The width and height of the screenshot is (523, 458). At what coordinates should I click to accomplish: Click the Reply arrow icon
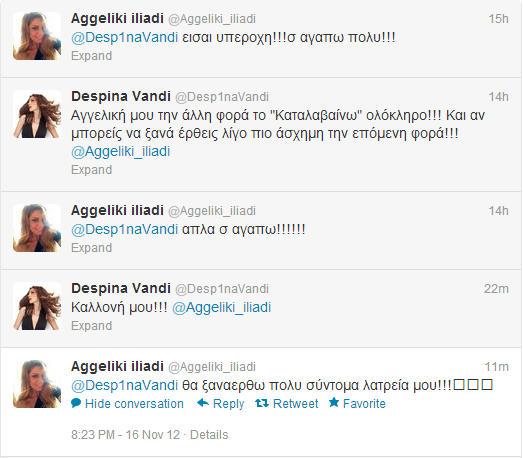tap(203, 403)
